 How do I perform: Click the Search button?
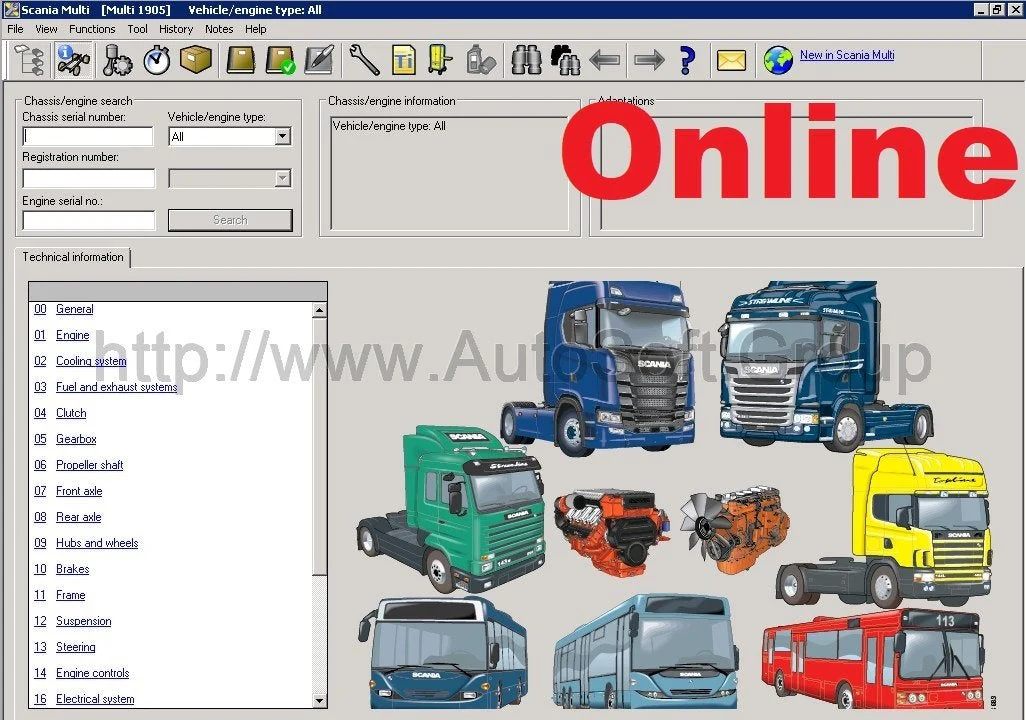(x=230, y=220)
